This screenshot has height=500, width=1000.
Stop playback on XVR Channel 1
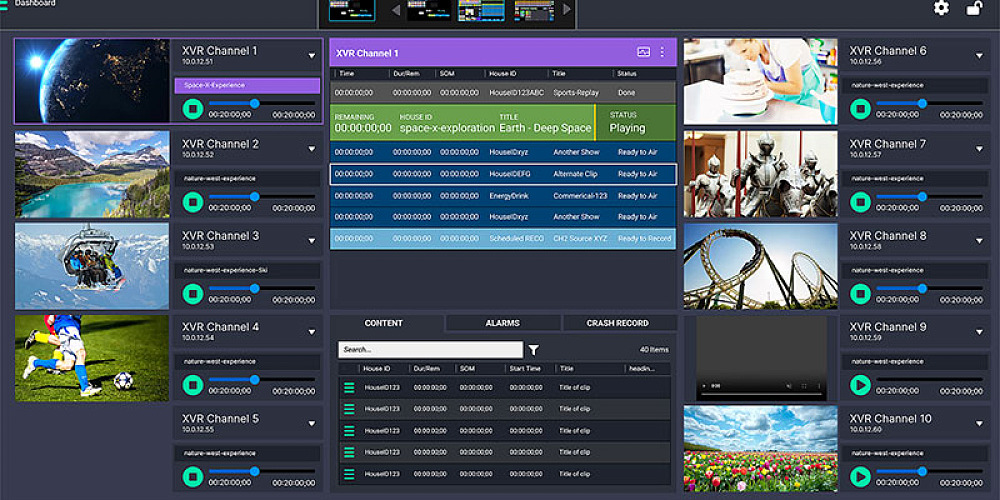pyautogui.click(x=193, y=109)
